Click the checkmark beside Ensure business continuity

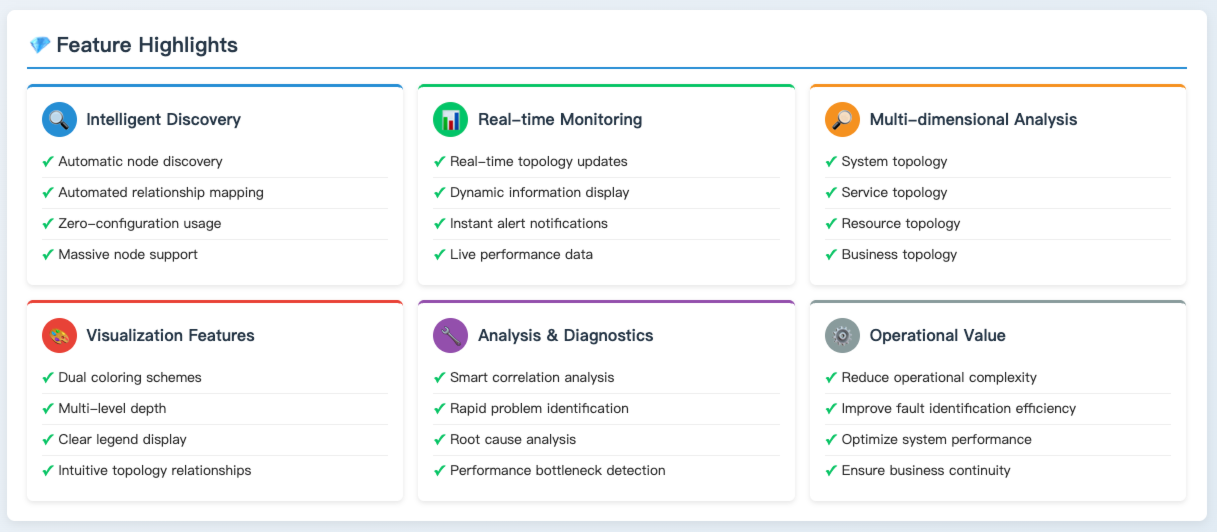point(831,471)
